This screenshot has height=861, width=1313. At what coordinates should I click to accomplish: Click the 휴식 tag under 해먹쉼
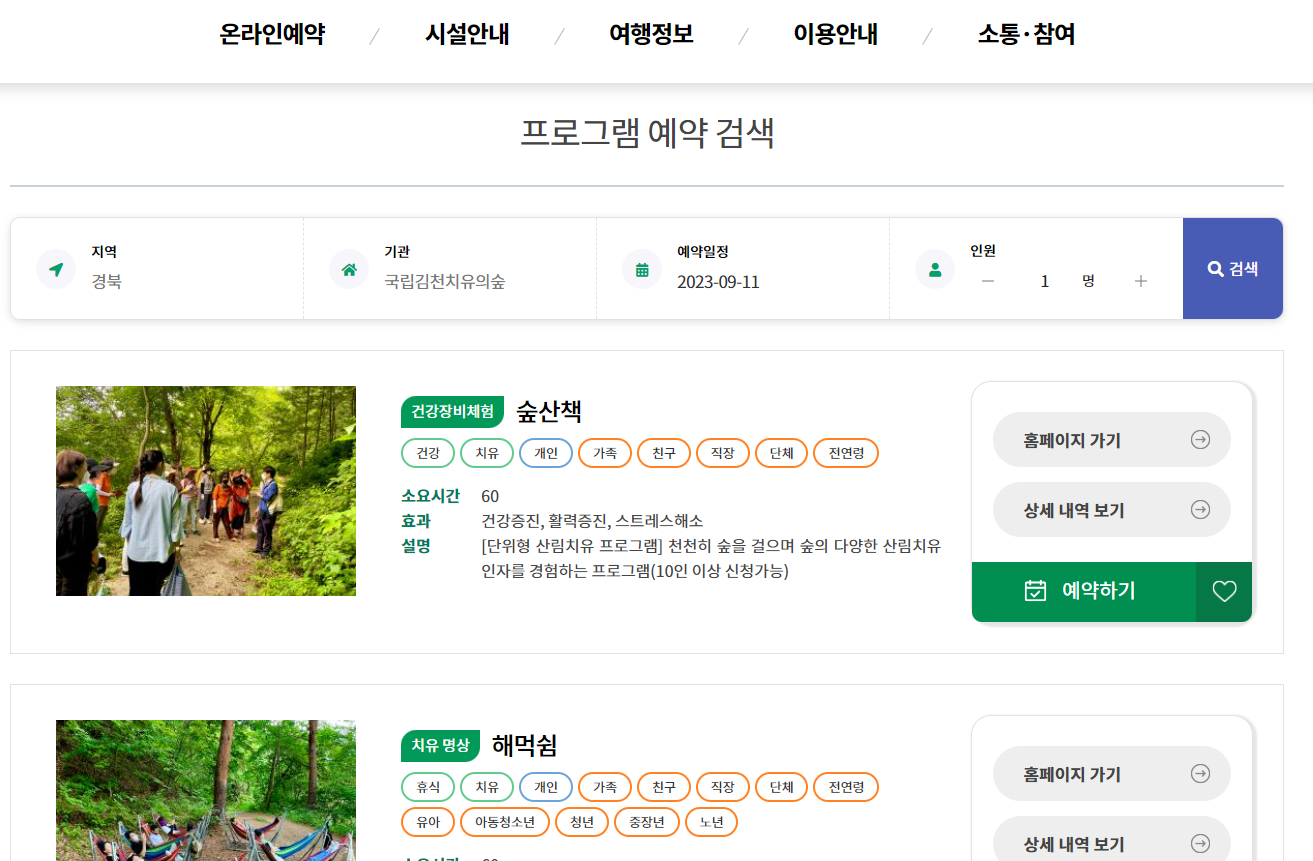(x=428, y=787)
